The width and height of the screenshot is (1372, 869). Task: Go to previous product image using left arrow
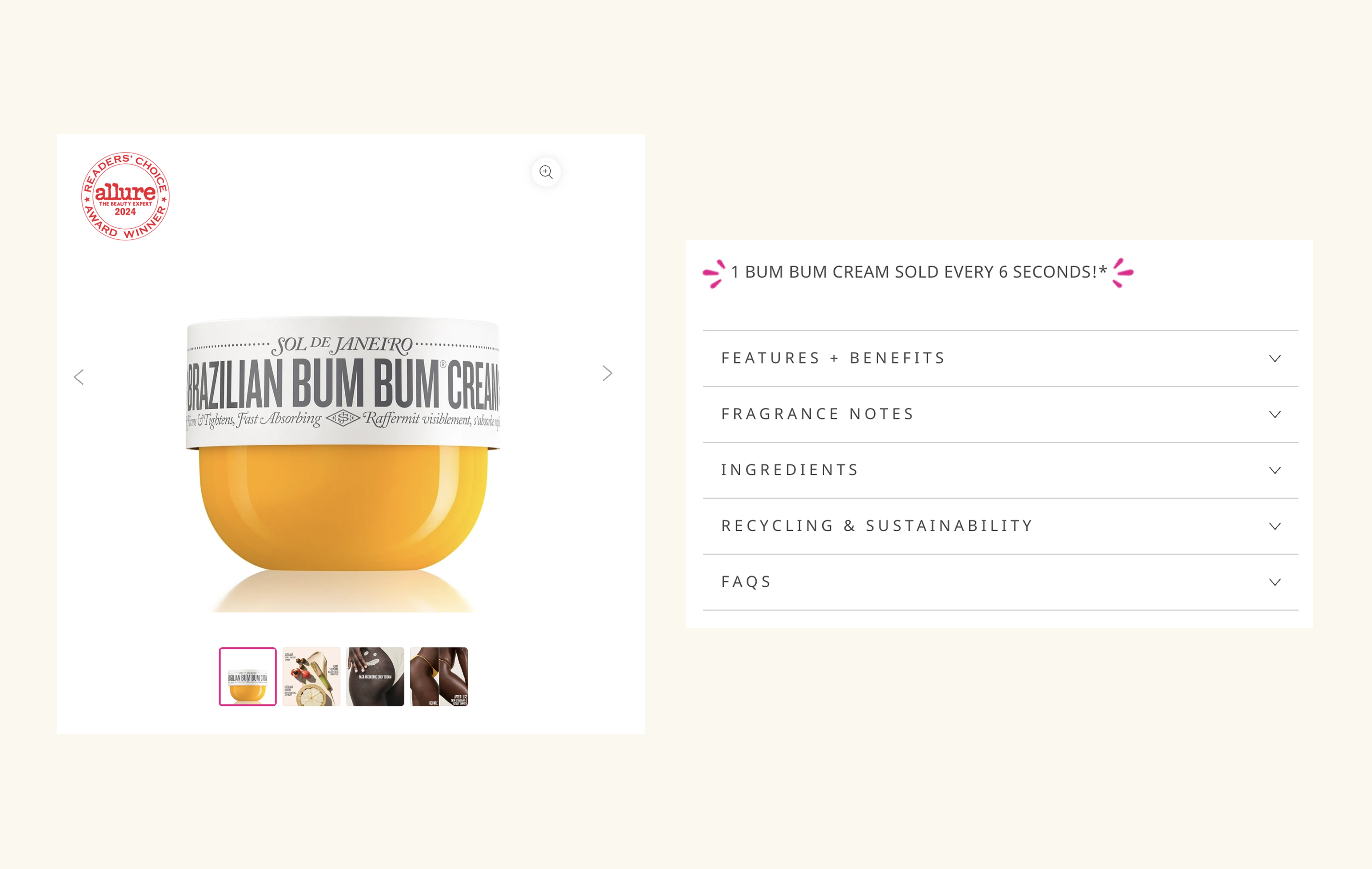pos(79,376)
